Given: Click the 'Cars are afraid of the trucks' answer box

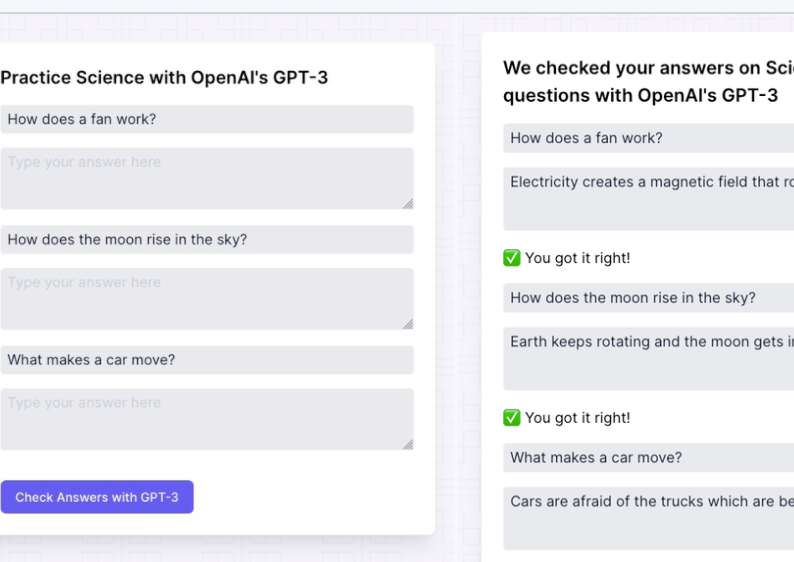Looking at the screenshot, I should (x=649, y=518).
